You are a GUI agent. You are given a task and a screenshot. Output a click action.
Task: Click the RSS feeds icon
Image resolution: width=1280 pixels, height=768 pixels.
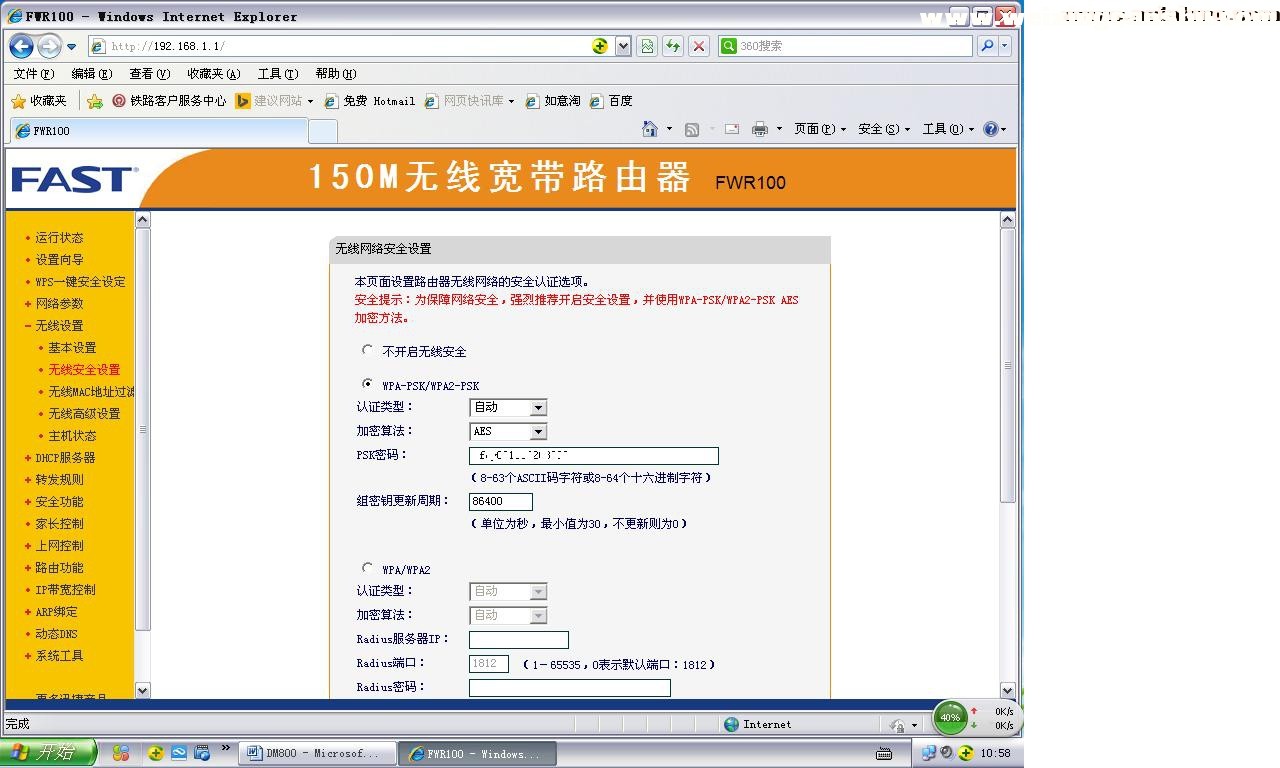pos(692,129)
